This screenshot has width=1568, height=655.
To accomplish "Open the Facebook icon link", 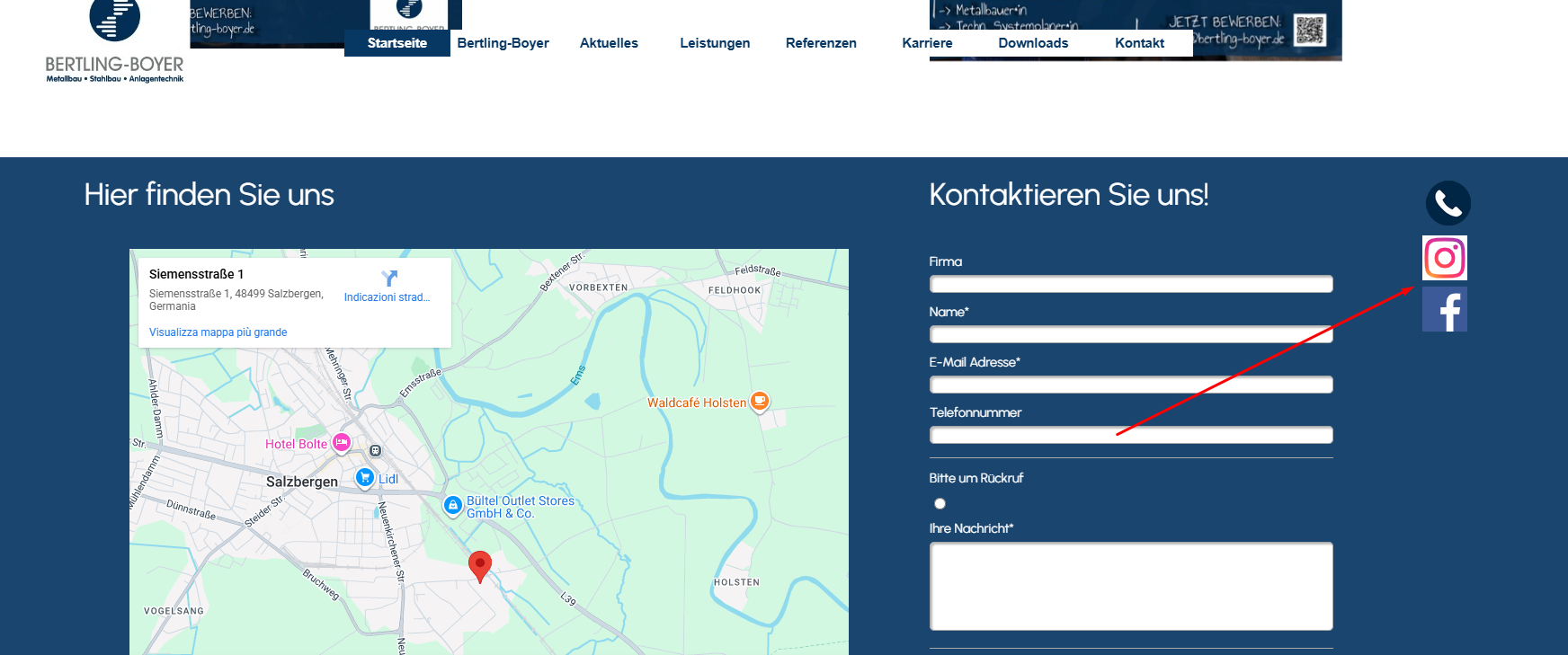I will 1444,310.
